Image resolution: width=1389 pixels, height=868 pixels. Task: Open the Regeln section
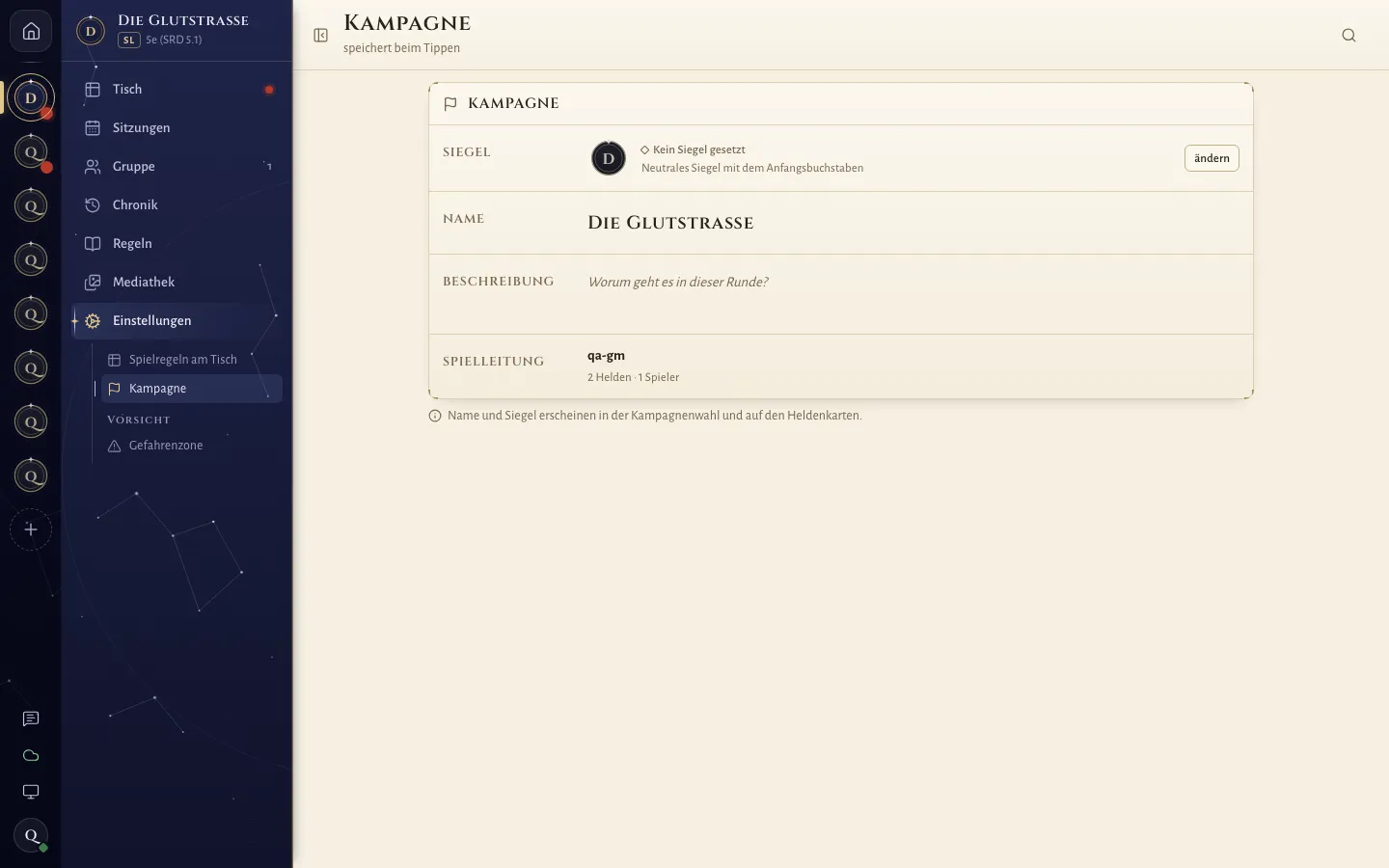(177, 243)
